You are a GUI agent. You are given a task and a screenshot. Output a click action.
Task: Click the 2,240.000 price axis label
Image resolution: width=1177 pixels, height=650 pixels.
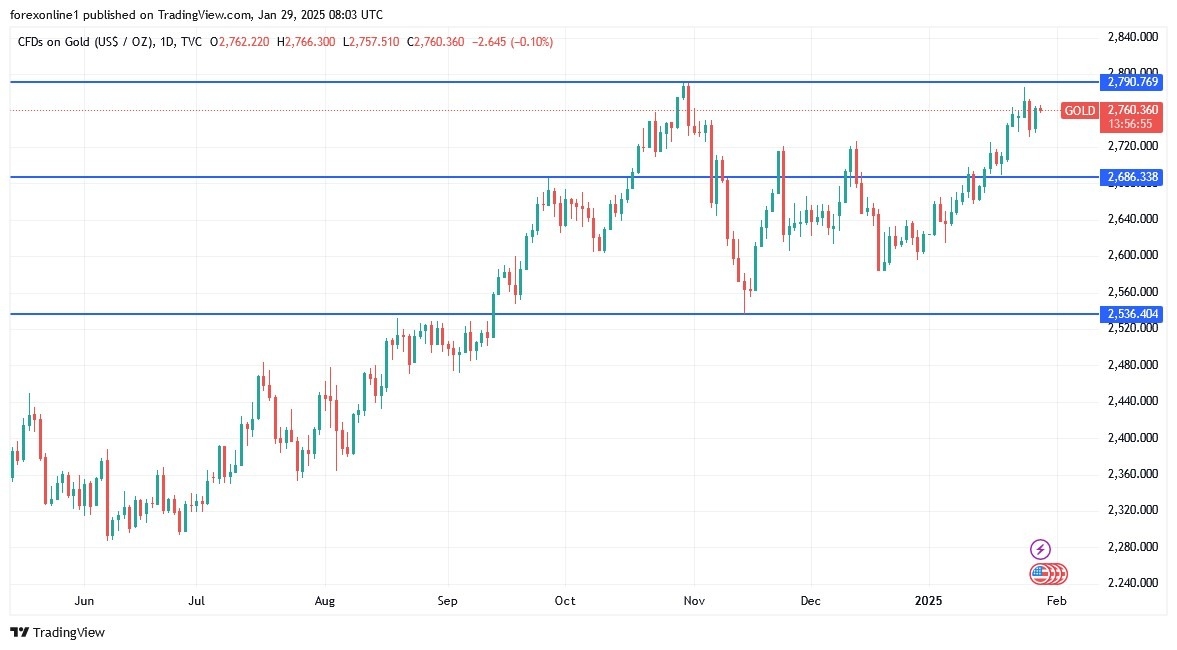tap(1132, 583)
